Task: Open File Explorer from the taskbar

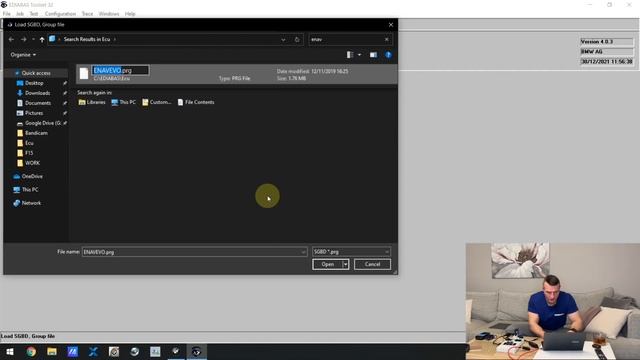Action: (52, 351)
